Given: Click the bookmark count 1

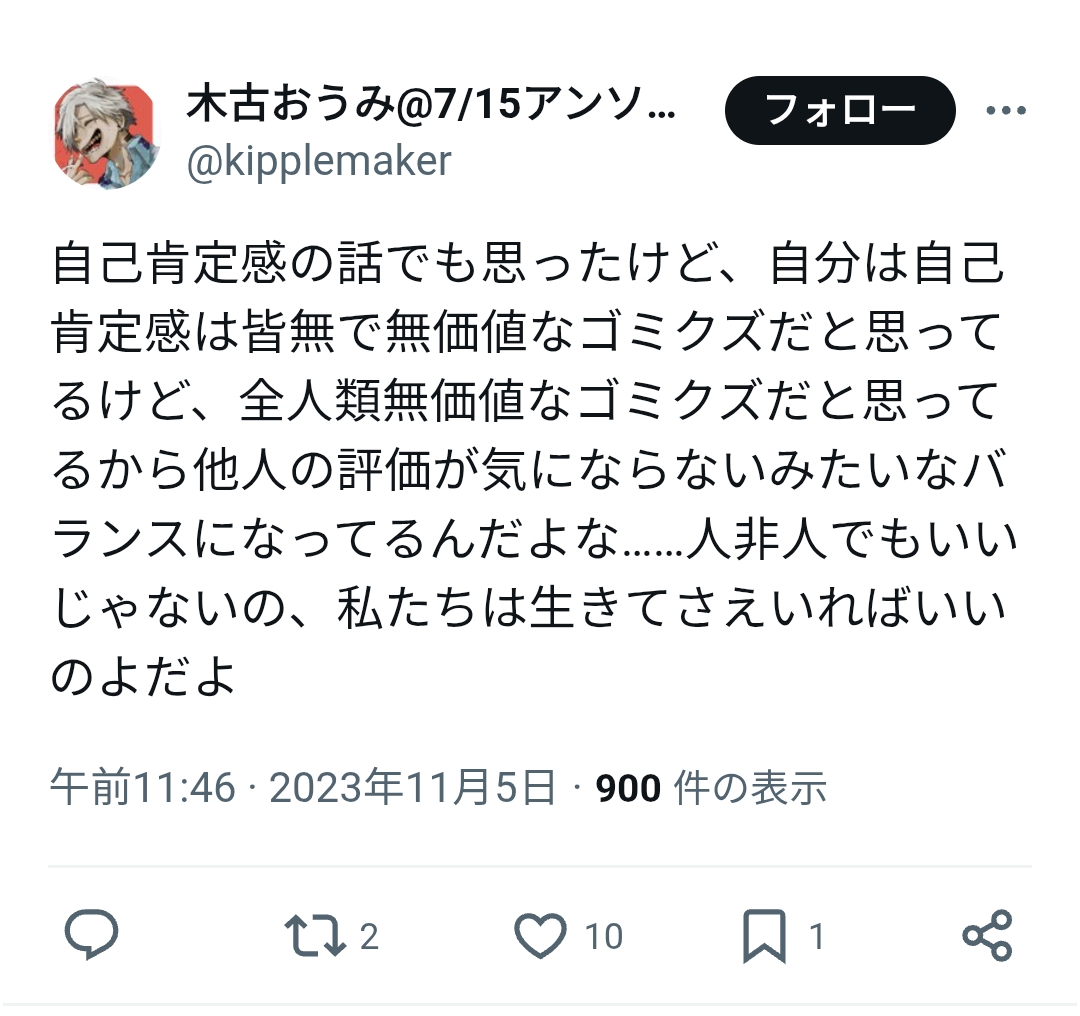Looking at the screenshot, I should click(x=817, y=936).
